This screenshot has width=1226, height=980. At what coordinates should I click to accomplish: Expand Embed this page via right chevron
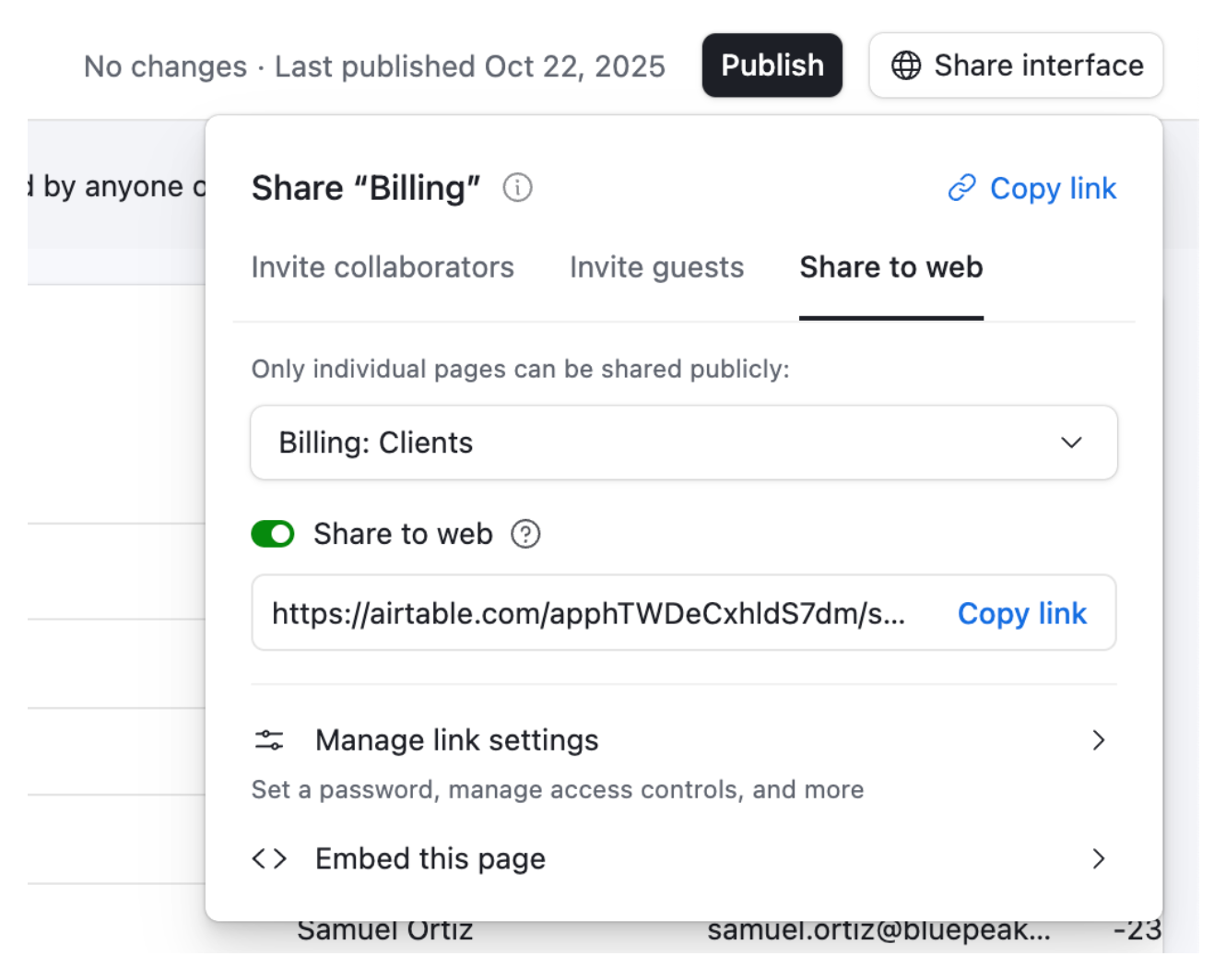(x=1099, y=858)
